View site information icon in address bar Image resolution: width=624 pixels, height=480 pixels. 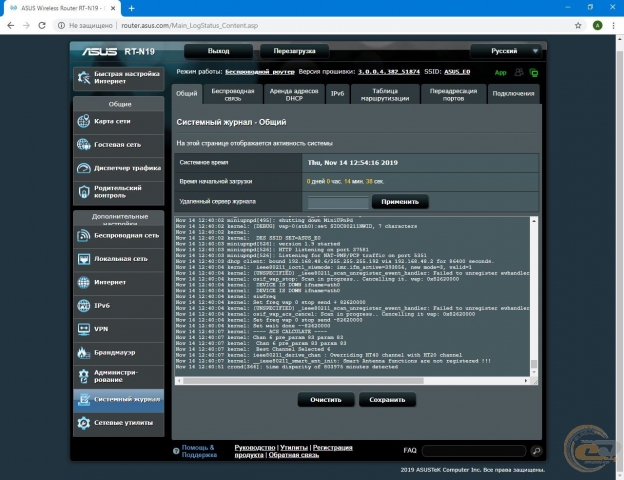pyautogui.click(x=61, y=25)
